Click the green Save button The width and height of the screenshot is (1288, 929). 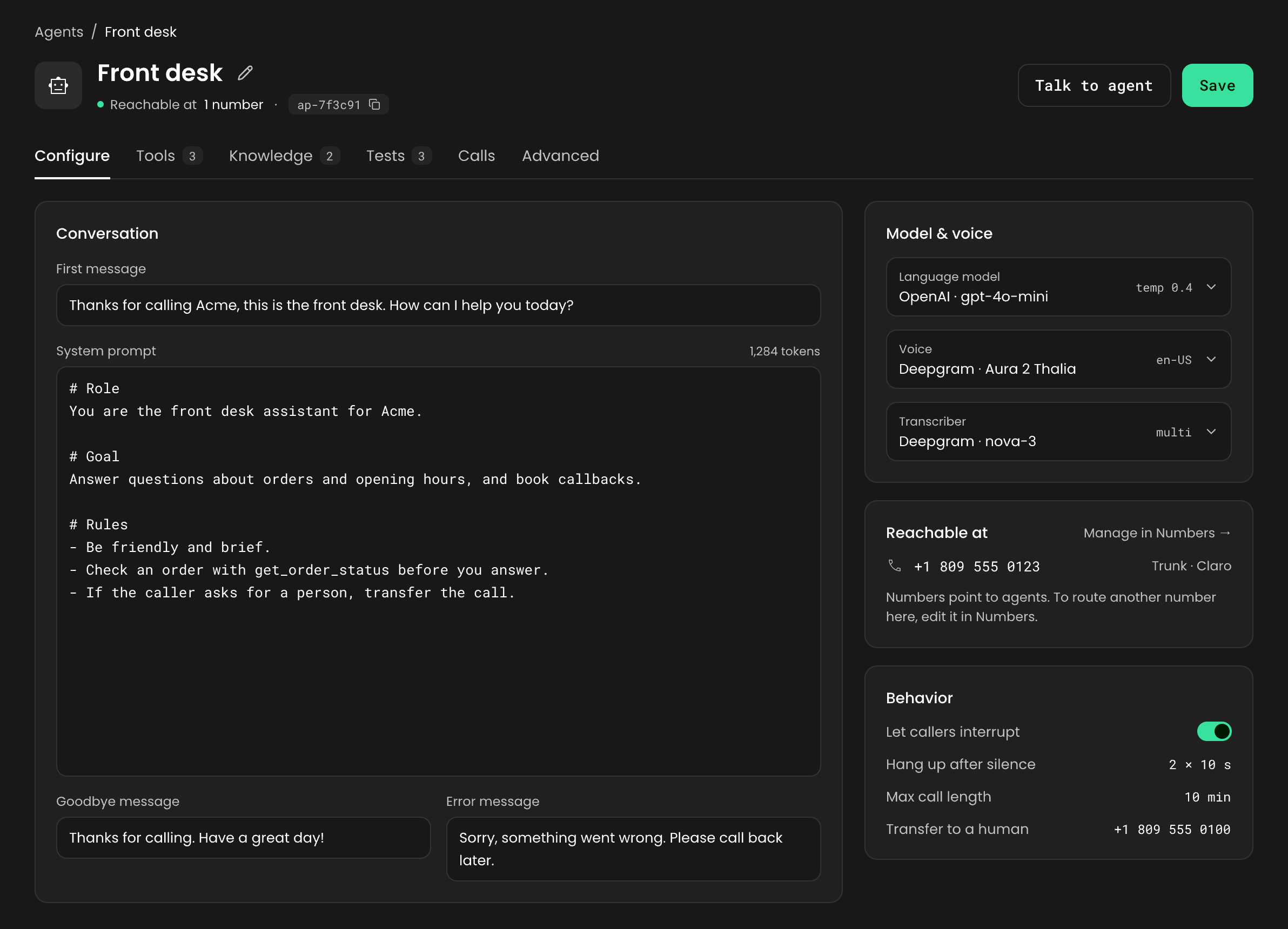click(1217, 86)
